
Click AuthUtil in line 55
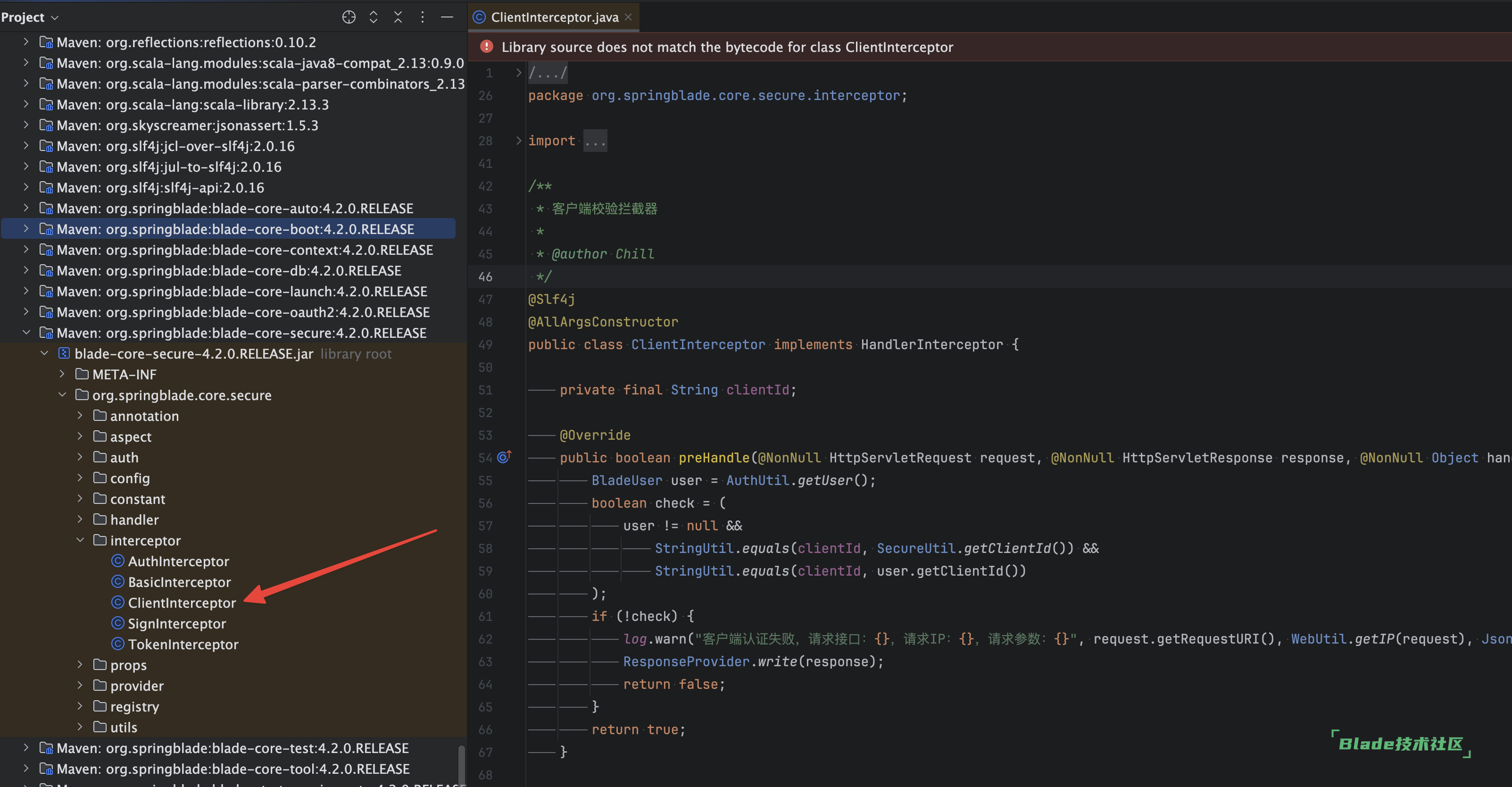757,480
